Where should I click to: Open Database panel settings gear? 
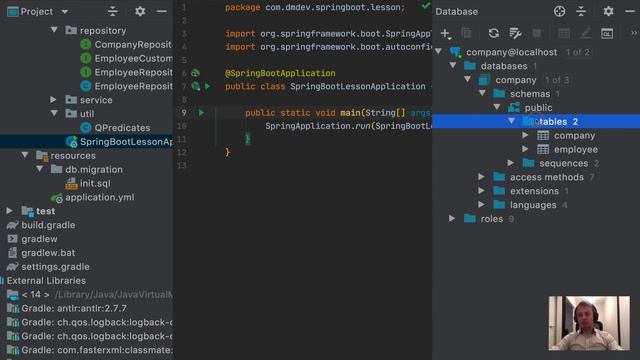[x=608, y=11]
